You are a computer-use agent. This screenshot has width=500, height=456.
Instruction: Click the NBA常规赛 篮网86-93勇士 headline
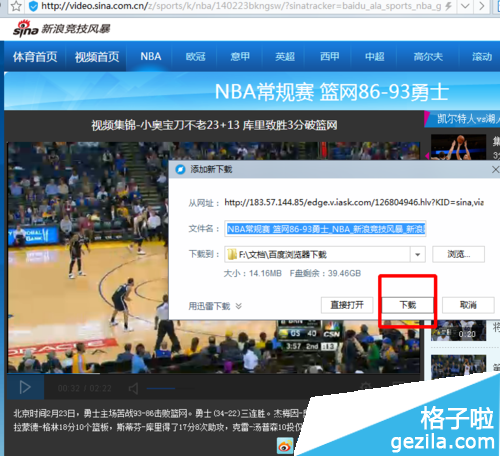tap(332, 92)
